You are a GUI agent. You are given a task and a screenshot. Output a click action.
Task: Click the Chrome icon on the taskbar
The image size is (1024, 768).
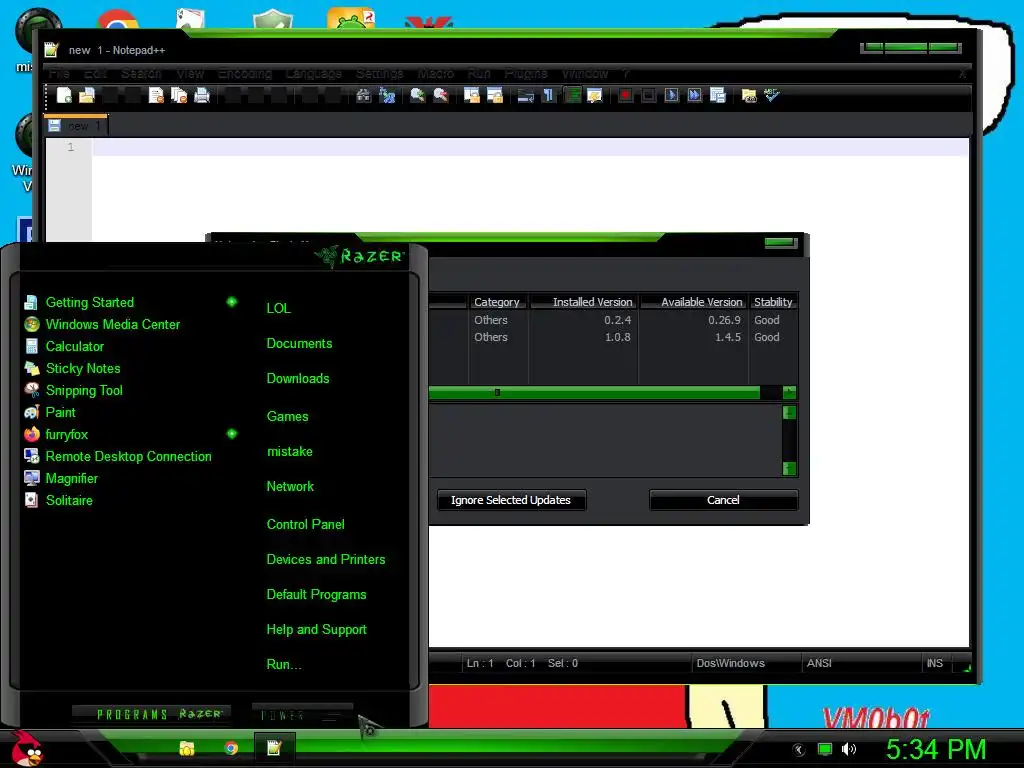point(231,748)
